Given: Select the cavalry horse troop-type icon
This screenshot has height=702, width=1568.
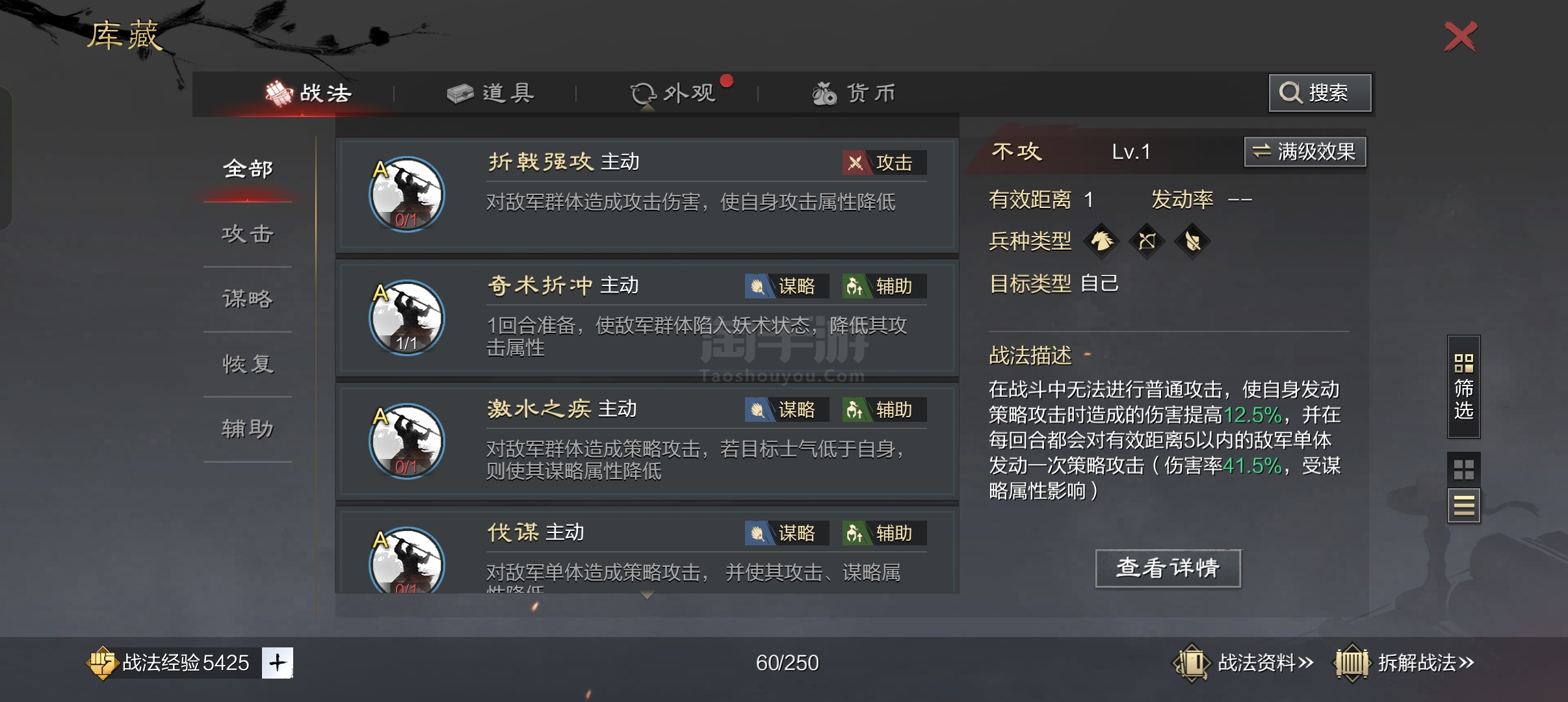Looking at the screenshot, I should pyautogui.click(x=1101, y=241).
